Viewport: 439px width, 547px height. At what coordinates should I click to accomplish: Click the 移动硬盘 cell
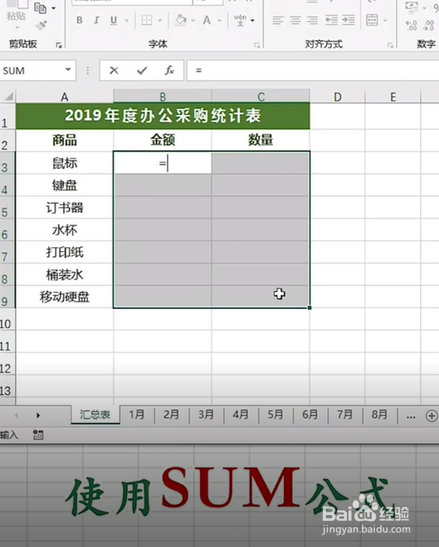[x=65, y=297]
